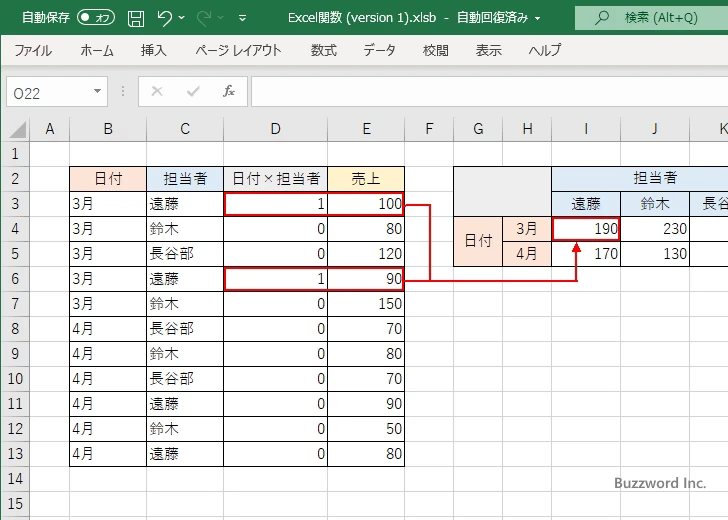
Task: Open the ホーム ribbon tab
Action: (97, 50)
